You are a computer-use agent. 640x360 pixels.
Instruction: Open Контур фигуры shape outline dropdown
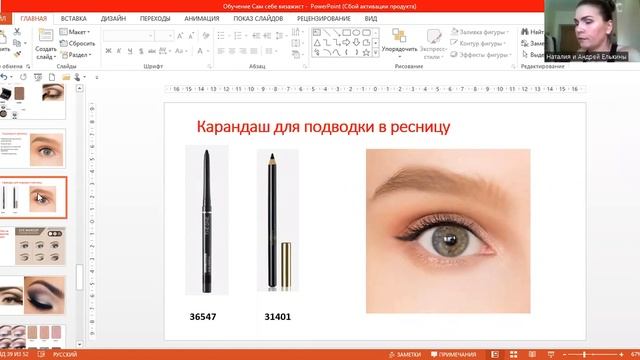click(x=478, y=43)
